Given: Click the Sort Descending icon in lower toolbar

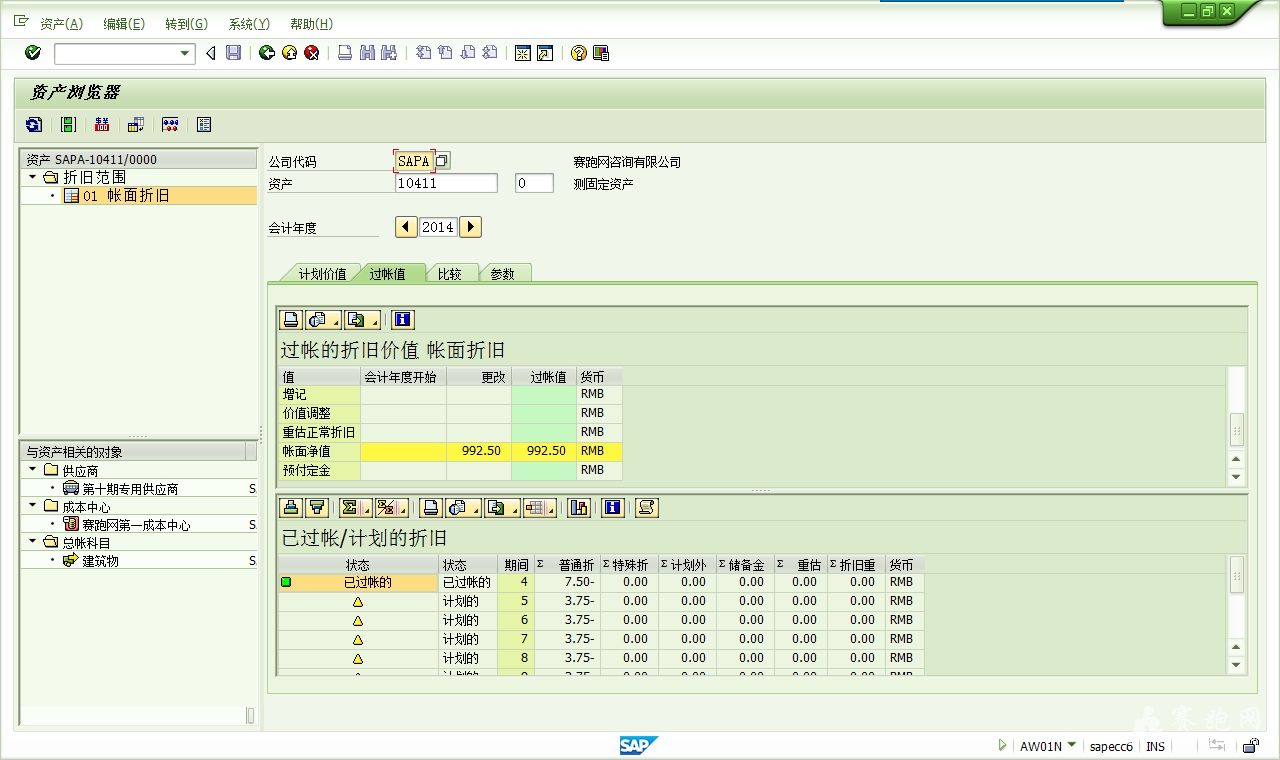Looking at the screenshot, I should click(x=317, y=508).
